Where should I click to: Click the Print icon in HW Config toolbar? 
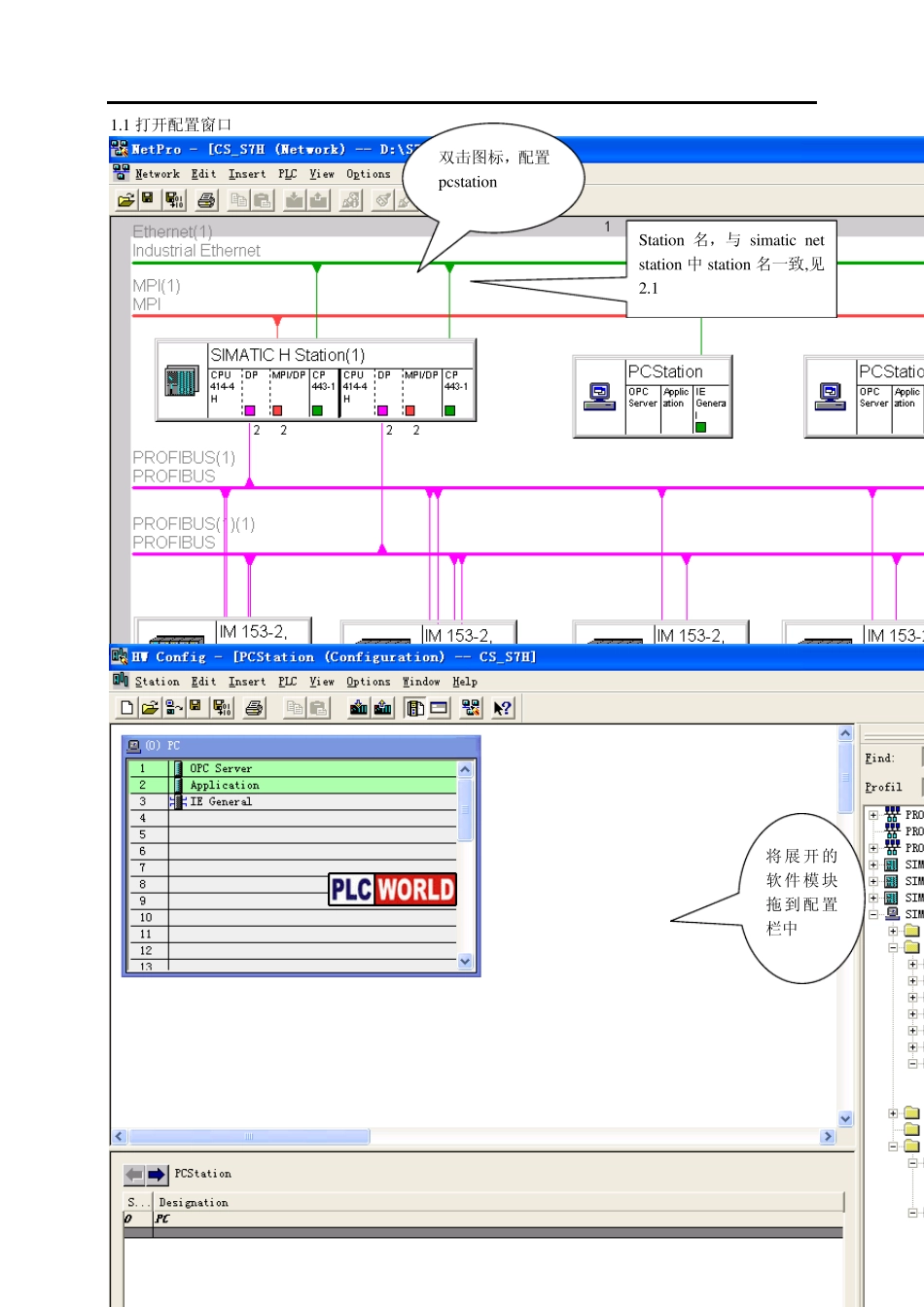point(254,708)
